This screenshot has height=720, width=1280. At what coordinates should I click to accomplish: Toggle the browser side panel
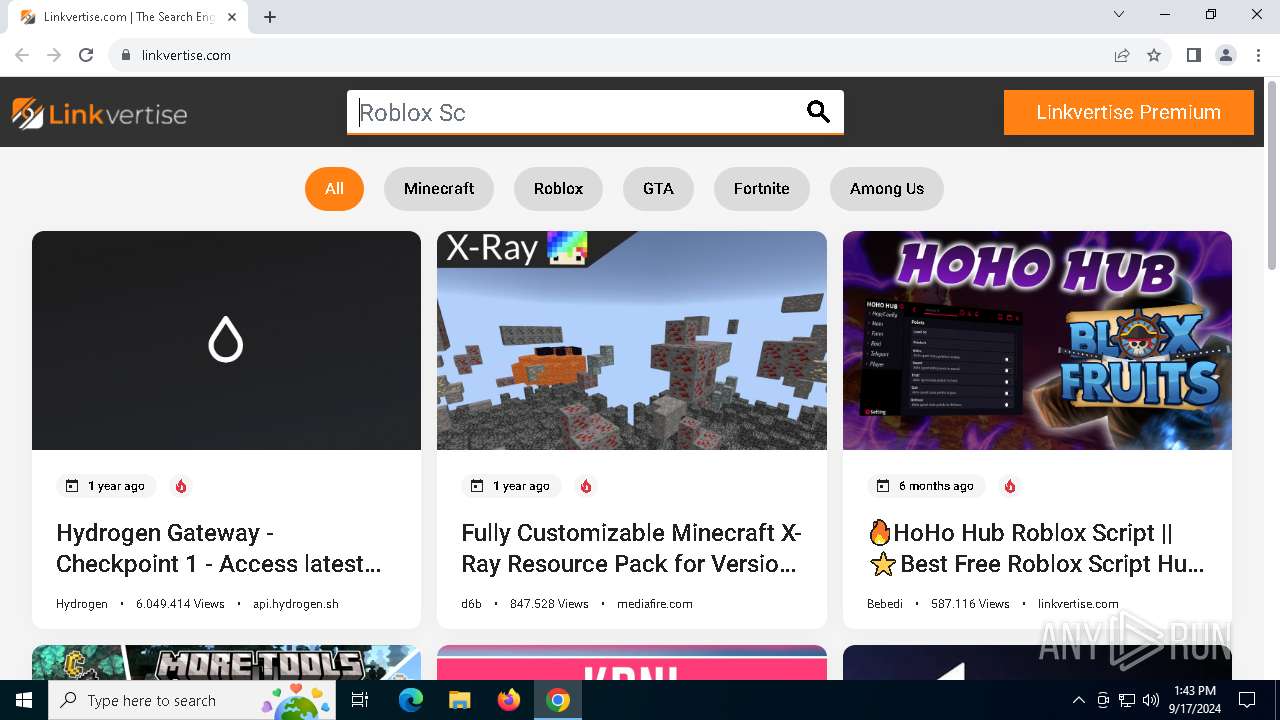pos(1193,55)
